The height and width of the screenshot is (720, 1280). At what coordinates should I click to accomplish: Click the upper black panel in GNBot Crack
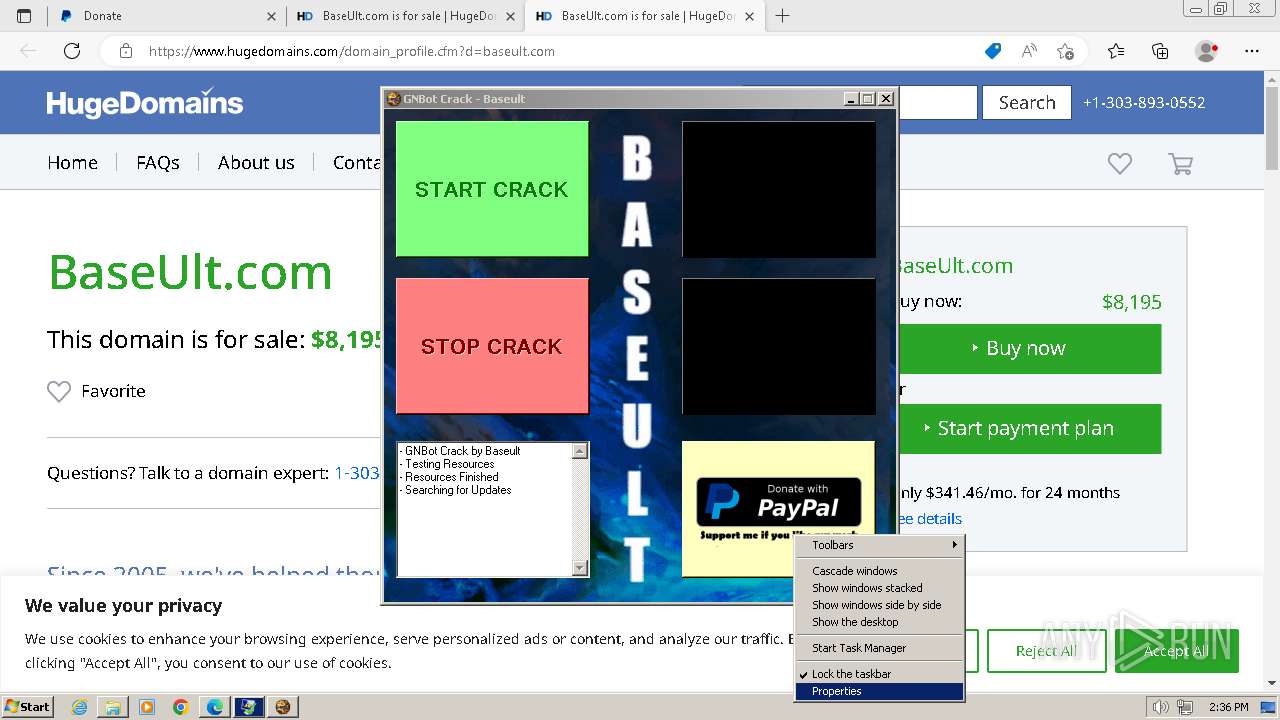[x=778, y=189]
